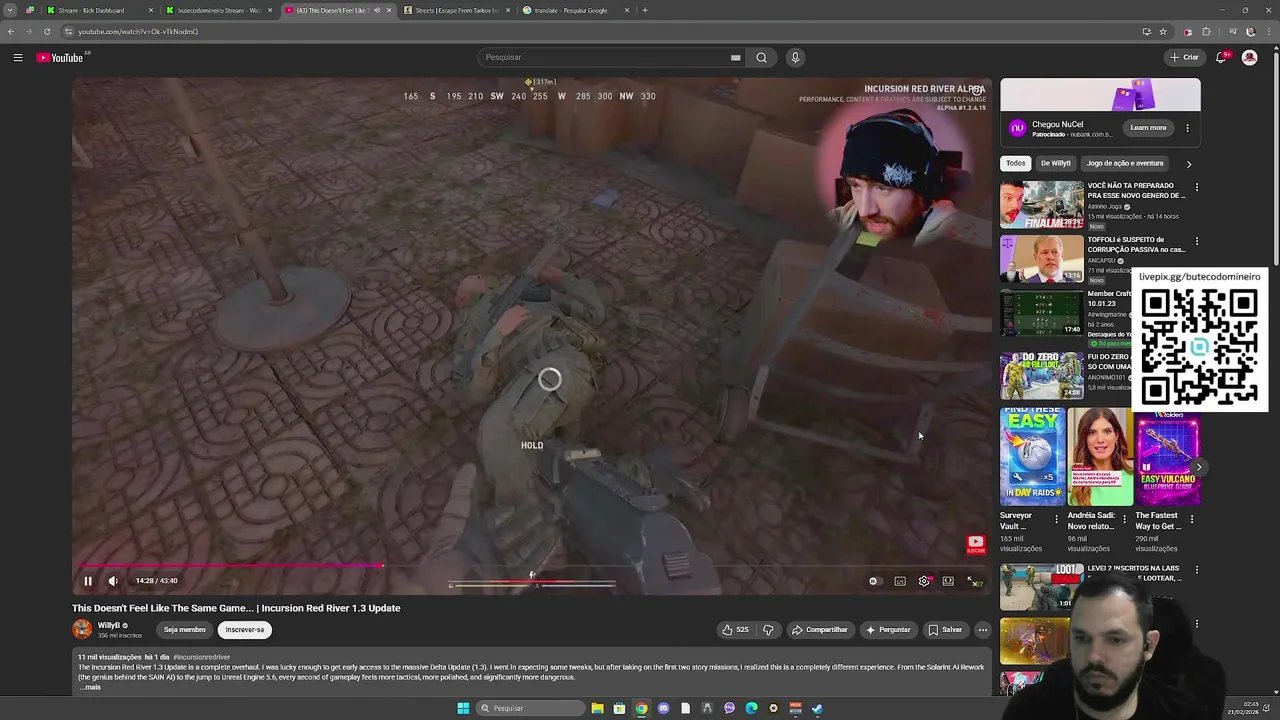1280x720 pixels.
Task: Click the Learn more ad button
Action: click(1148, 128)
